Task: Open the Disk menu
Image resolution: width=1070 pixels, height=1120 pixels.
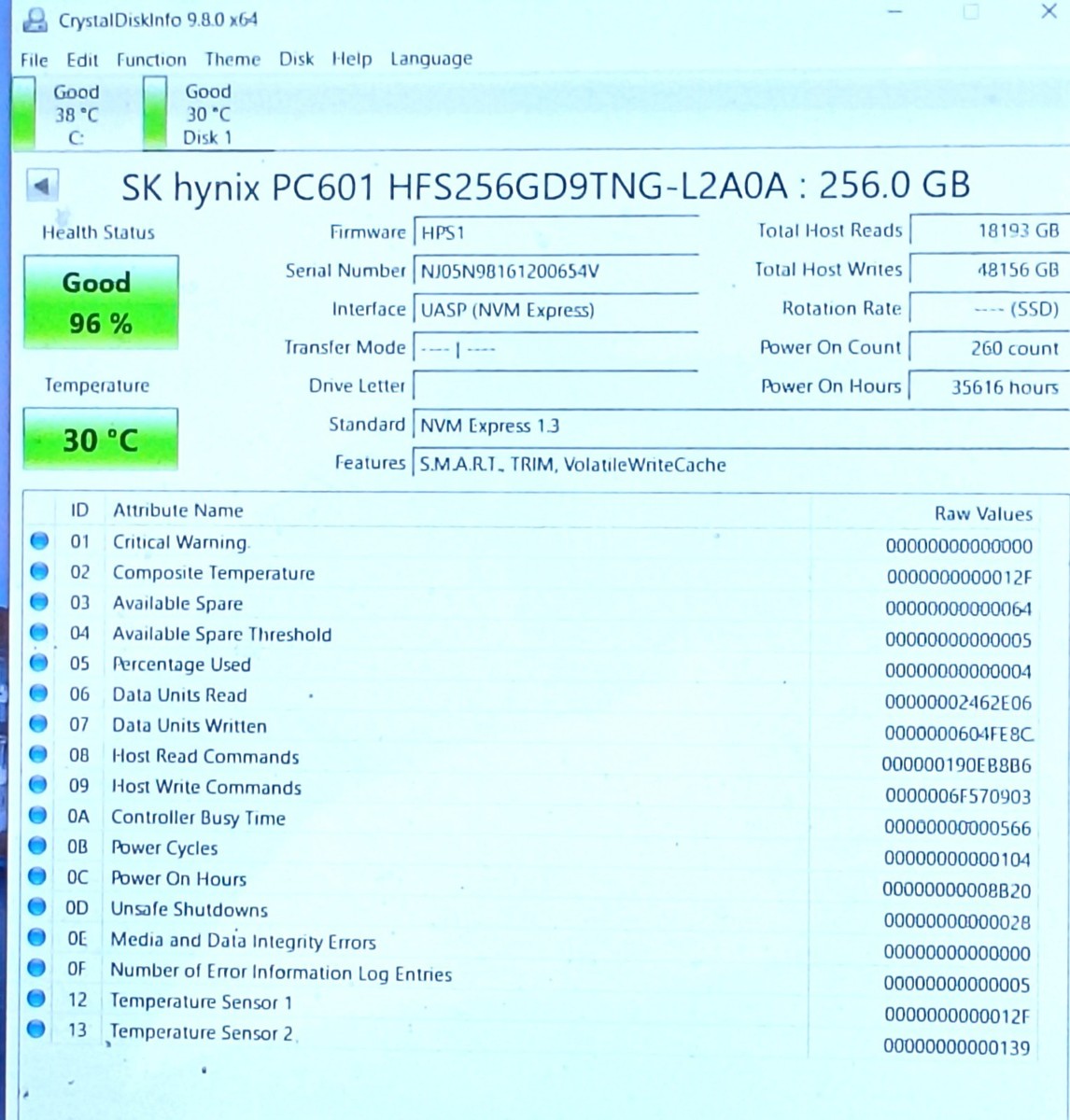Action: pyautogui.click(x=296, y=59)
